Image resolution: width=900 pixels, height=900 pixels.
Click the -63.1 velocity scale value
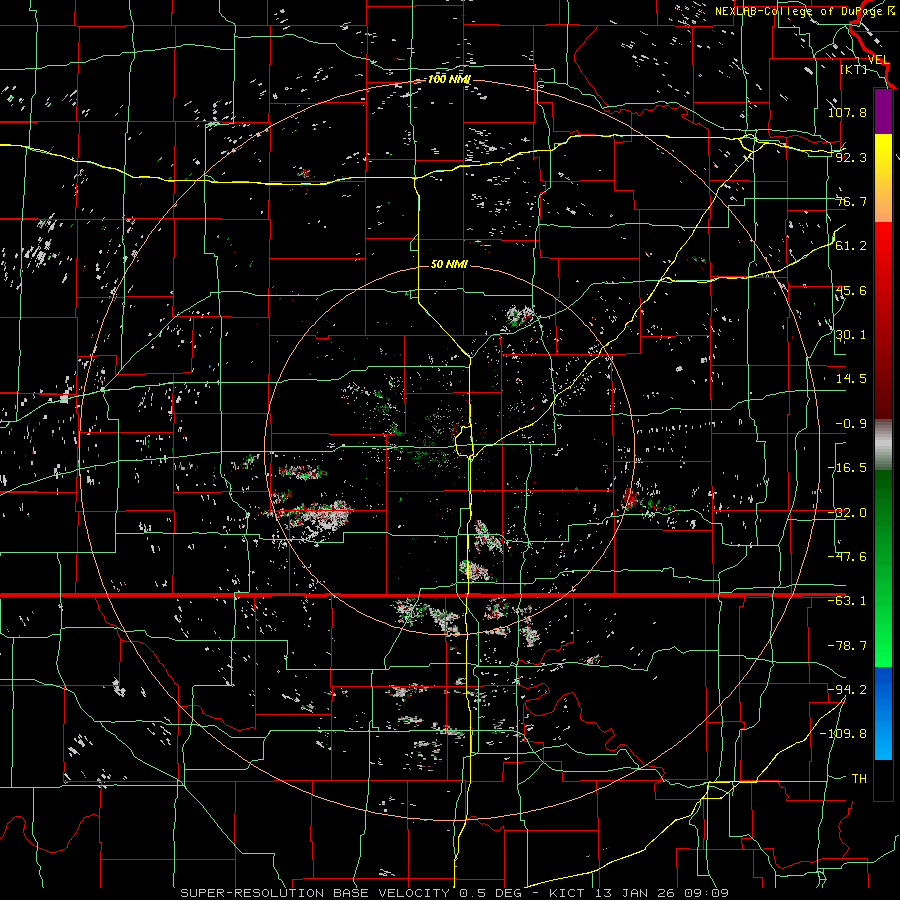point(847,601)
